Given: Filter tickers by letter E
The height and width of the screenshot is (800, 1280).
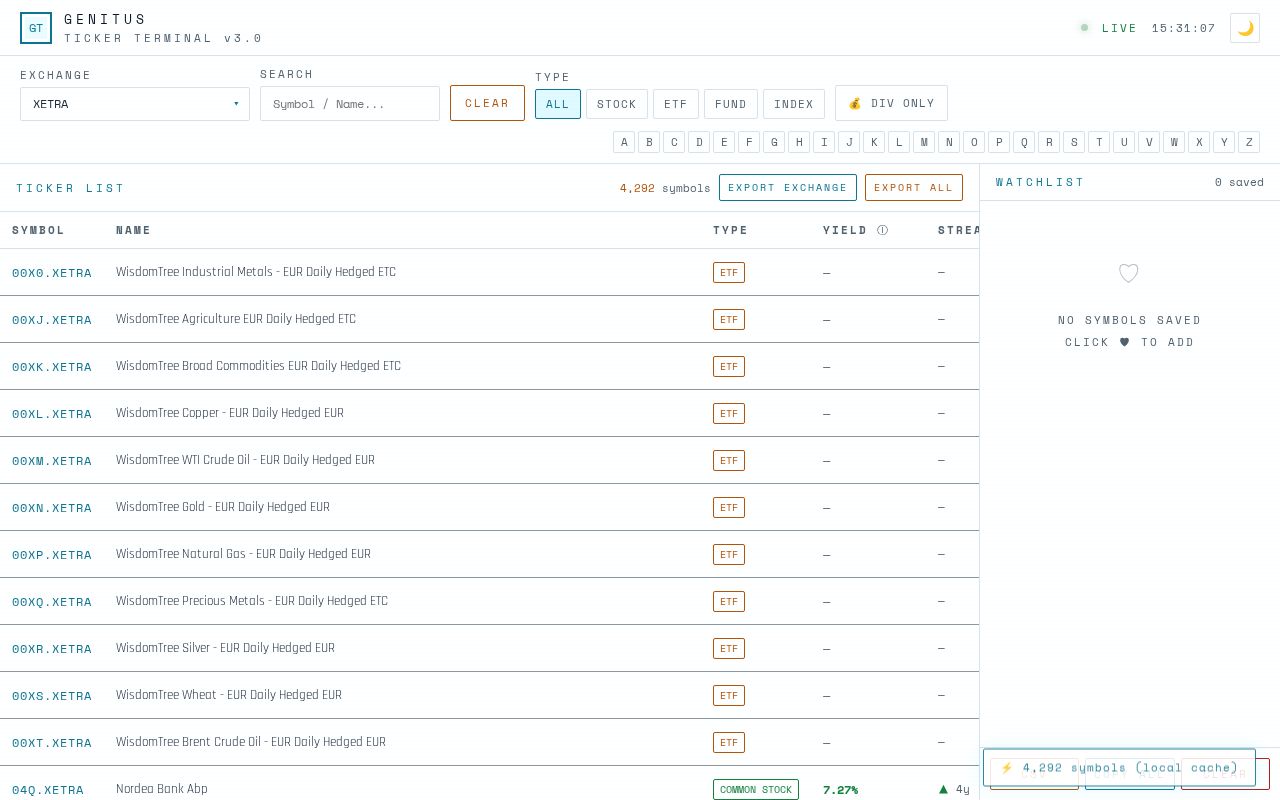Looking at the screenshot, I should (724, 142).
